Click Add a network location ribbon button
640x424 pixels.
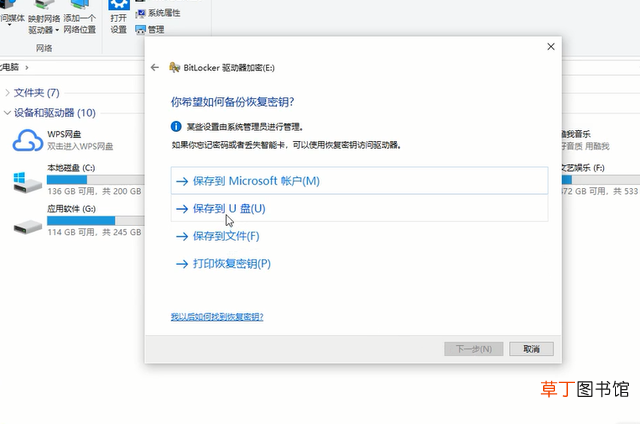coord(80,18)
